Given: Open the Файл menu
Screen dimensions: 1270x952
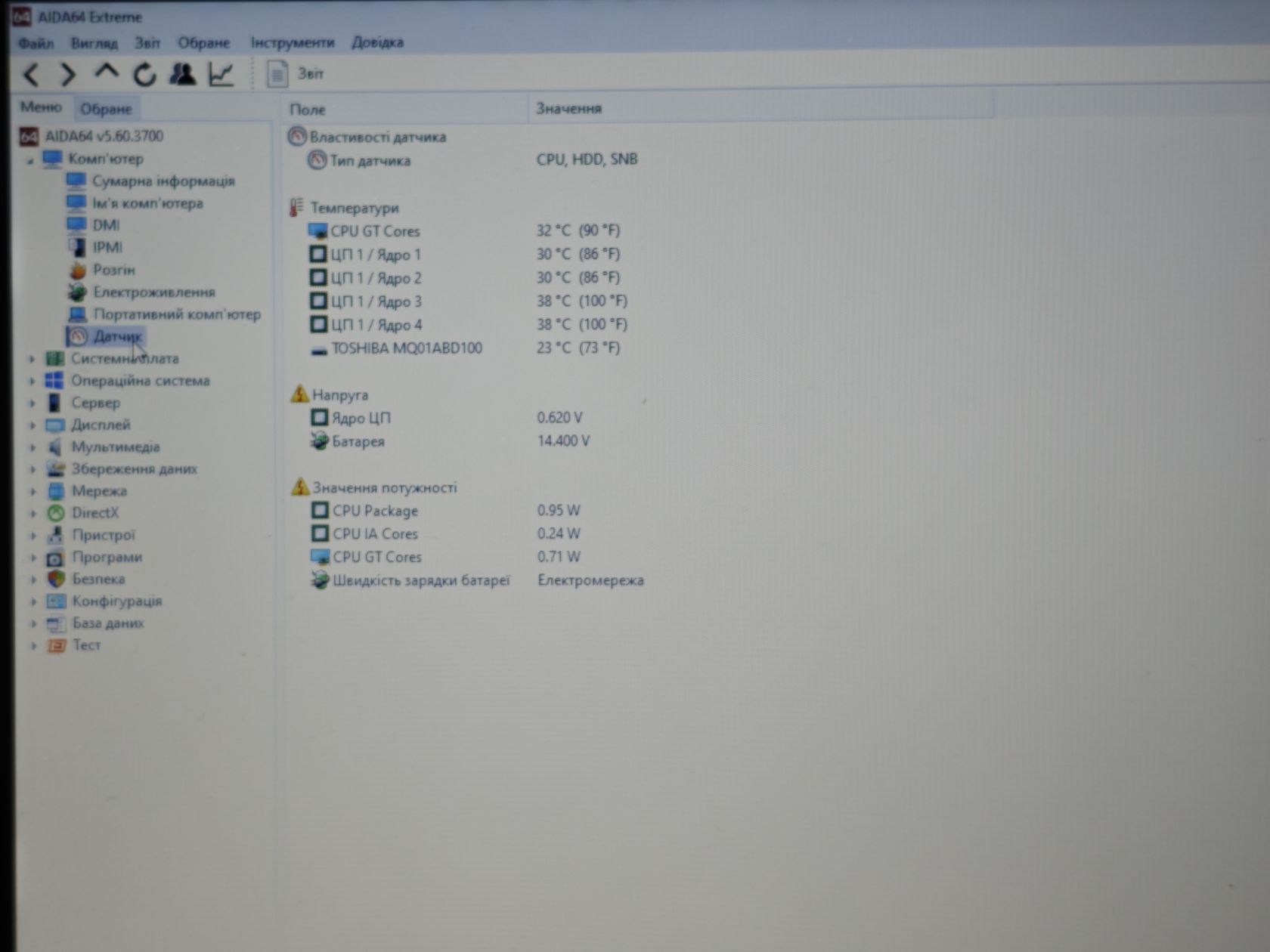Looking at the screenshot, I should point(36,43).
